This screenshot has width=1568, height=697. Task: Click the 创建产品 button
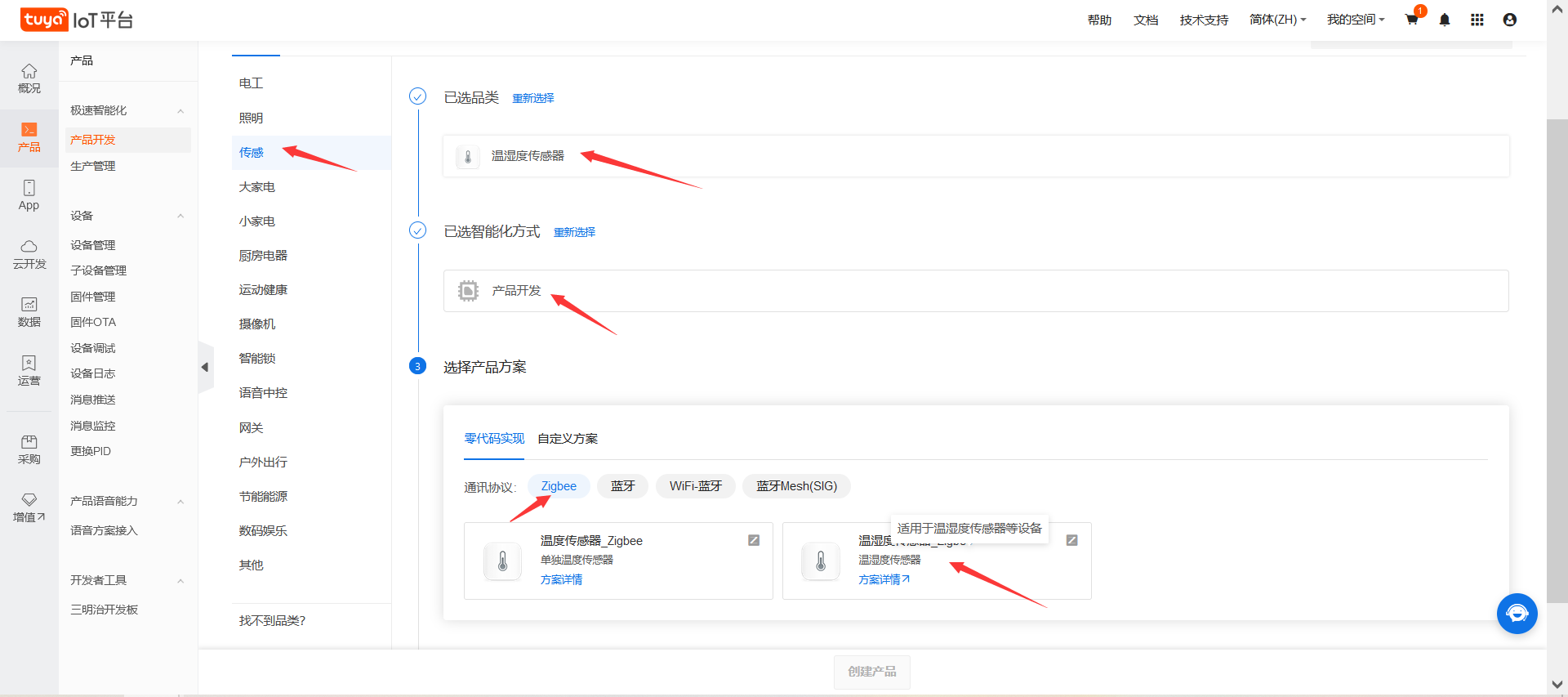pos(871,672)
